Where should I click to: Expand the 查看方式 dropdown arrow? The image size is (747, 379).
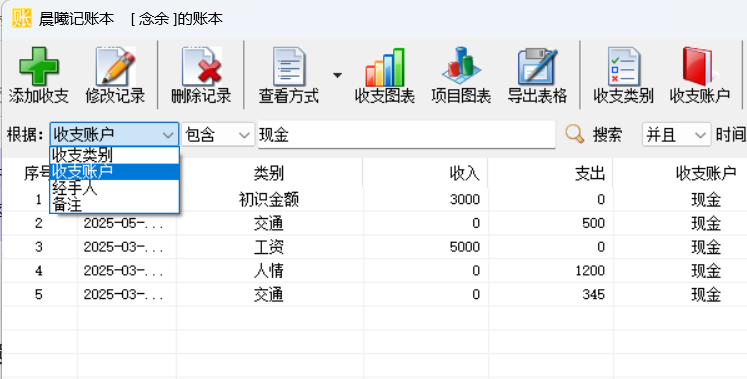click(337, 75)
